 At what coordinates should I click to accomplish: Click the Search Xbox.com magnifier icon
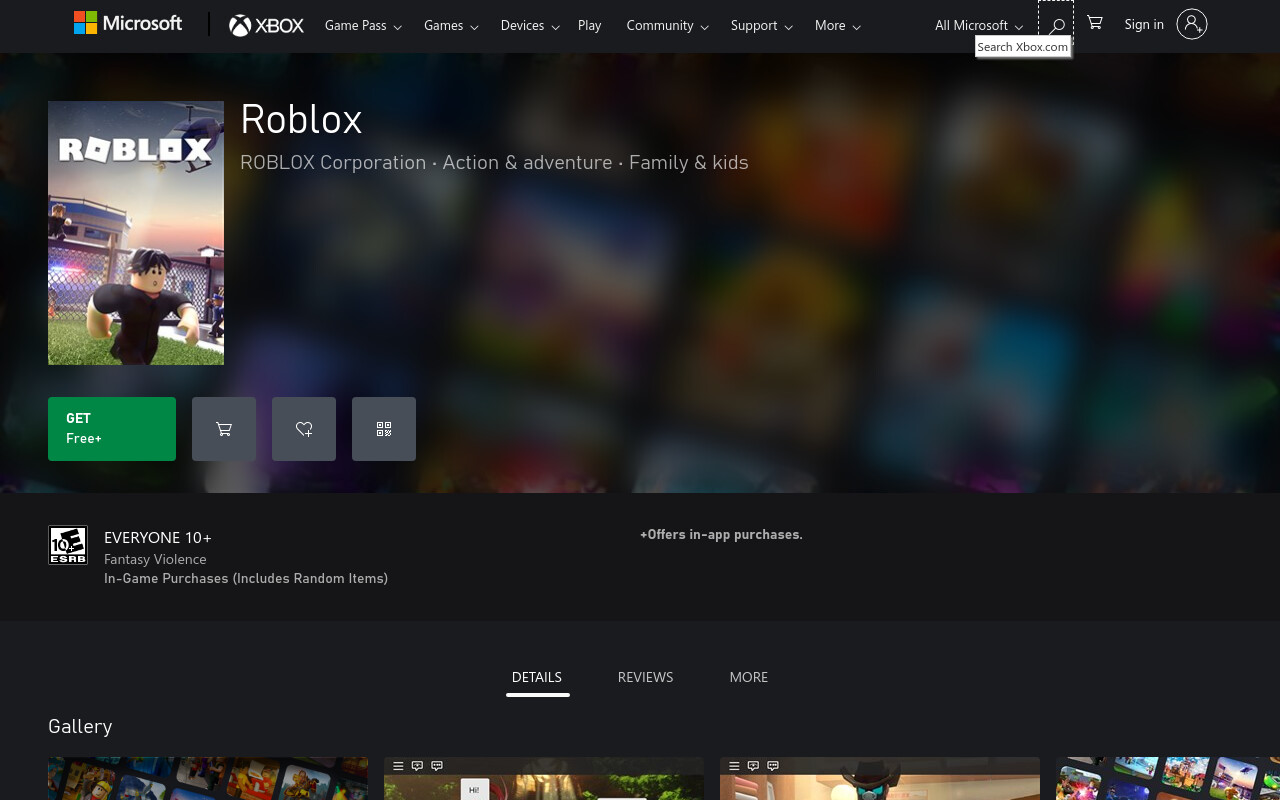coord(1056,25)
